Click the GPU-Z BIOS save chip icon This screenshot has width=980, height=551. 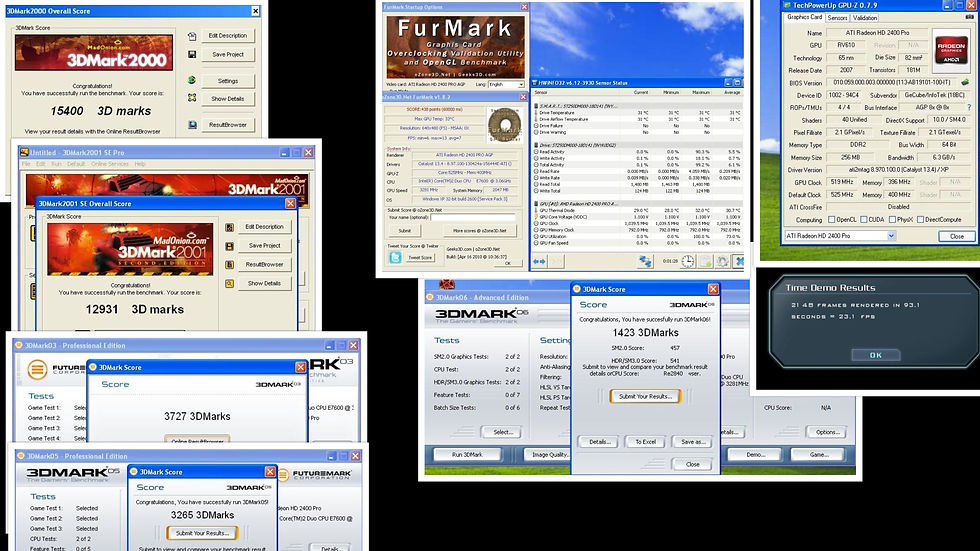click(965, 82)
